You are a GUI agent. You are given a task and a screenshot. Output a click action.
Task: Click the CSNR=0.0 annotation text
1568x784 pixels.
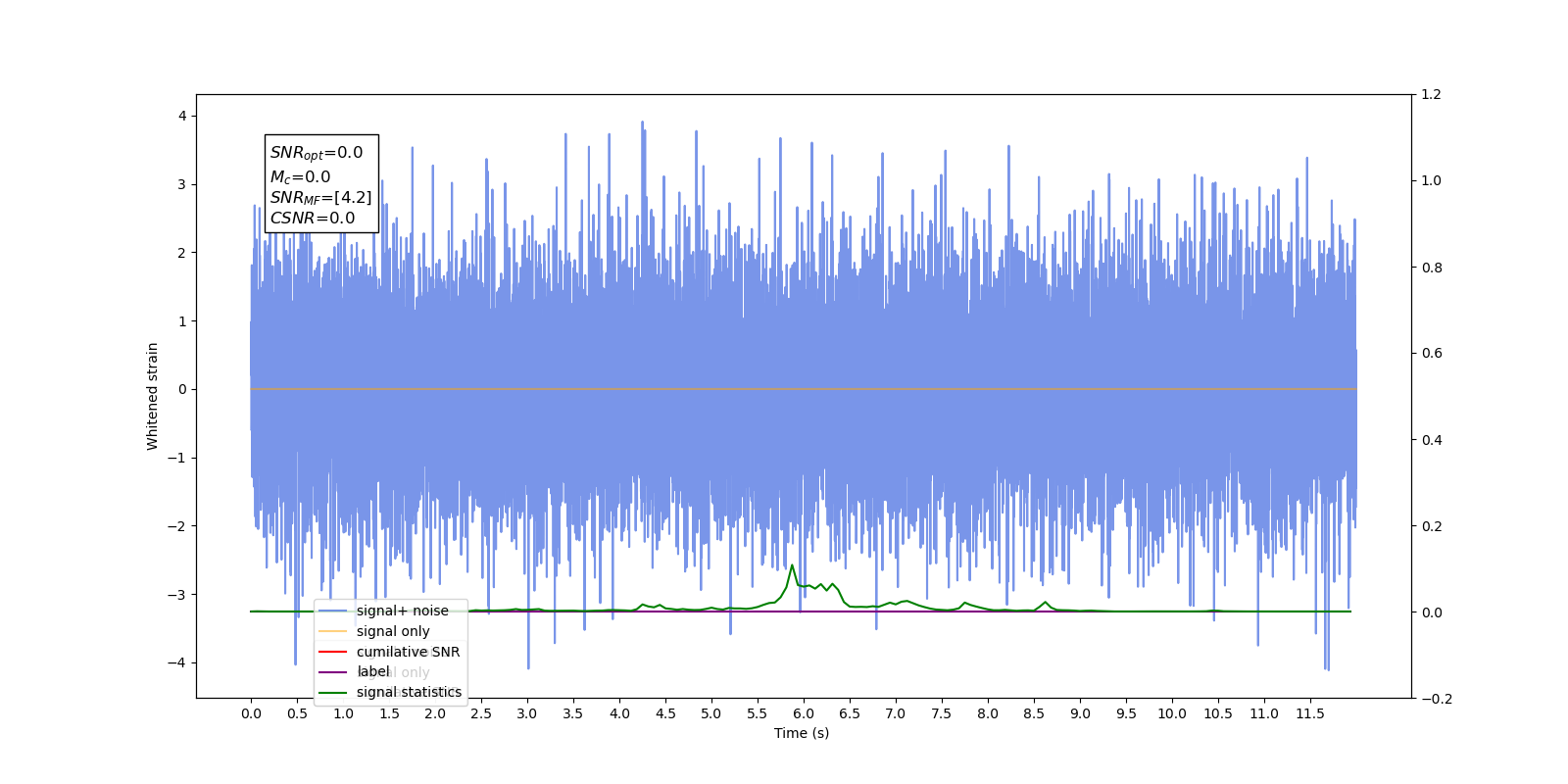coord(313,219)
